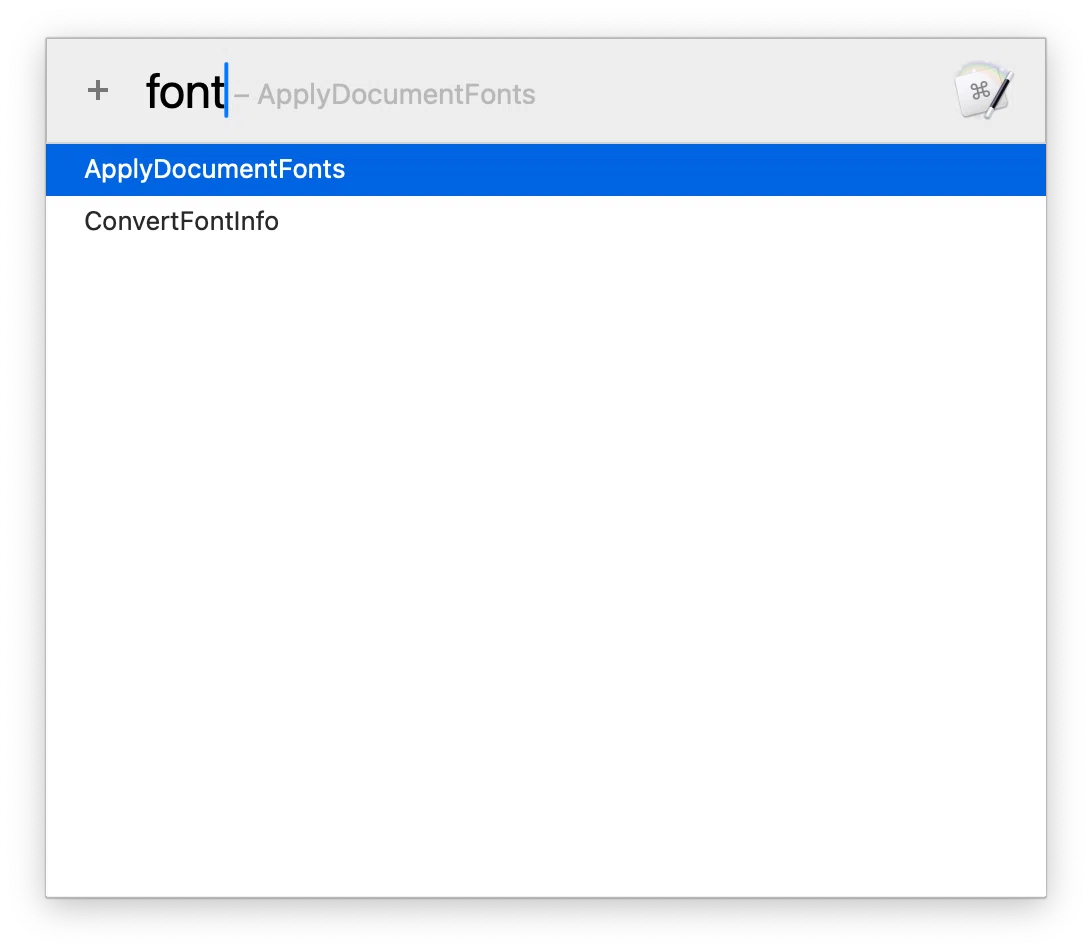Click the empty area below ConvertFontInfo

tap(546, 571)
